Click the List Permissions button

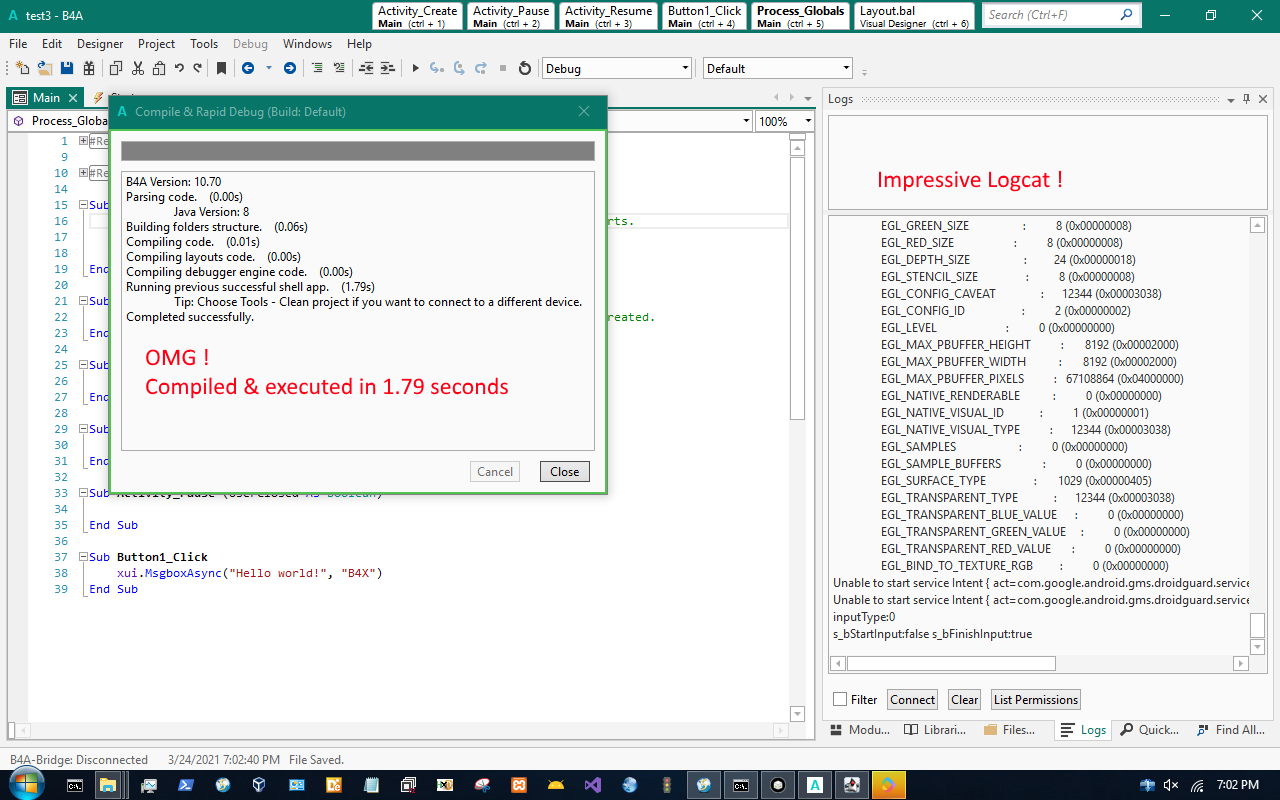click(1035, 700)
